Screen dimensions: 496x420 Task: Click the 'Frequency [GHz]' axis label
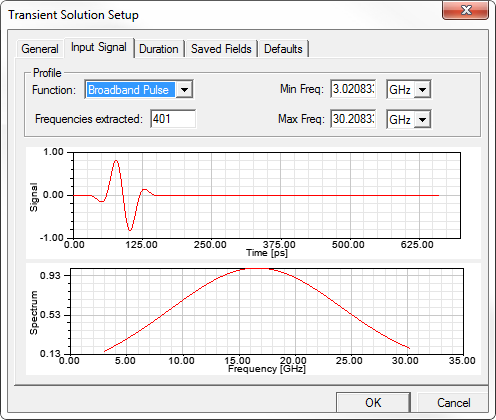(x=267, y=369)
